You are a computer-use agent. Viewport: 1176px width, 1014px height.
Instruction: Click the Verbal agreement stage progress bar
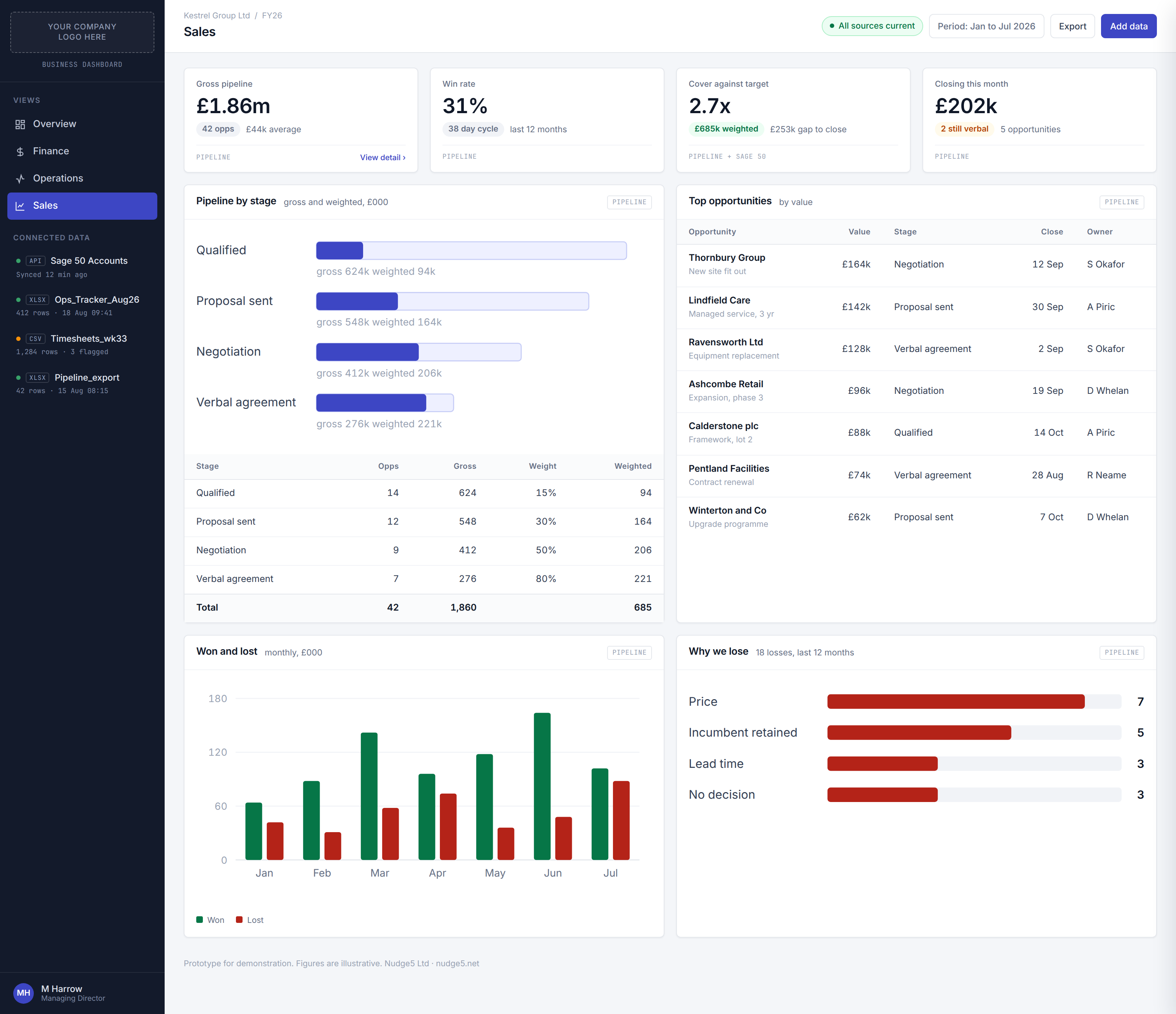[x=385, y=403]
